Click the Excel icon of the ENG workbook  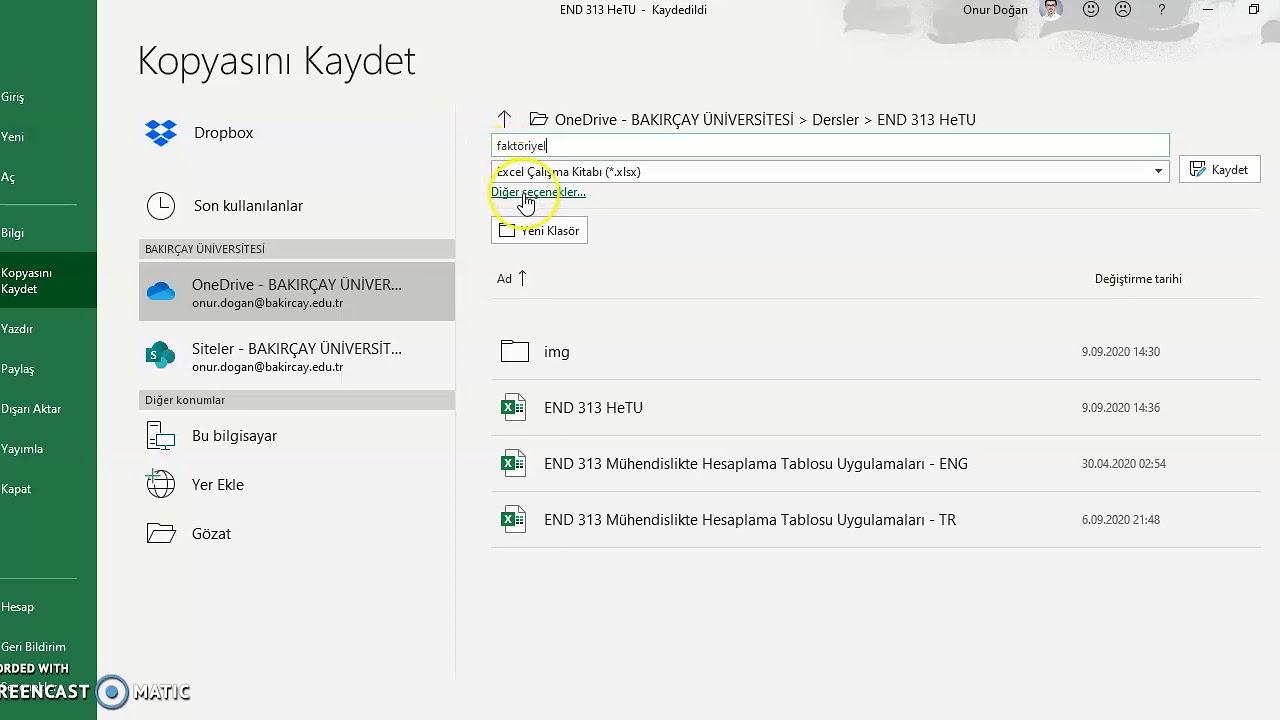pos(513,463)
